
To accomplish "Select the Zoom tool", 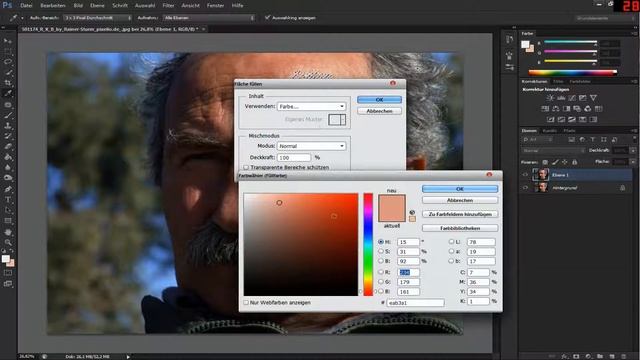I will pos(8,242).
